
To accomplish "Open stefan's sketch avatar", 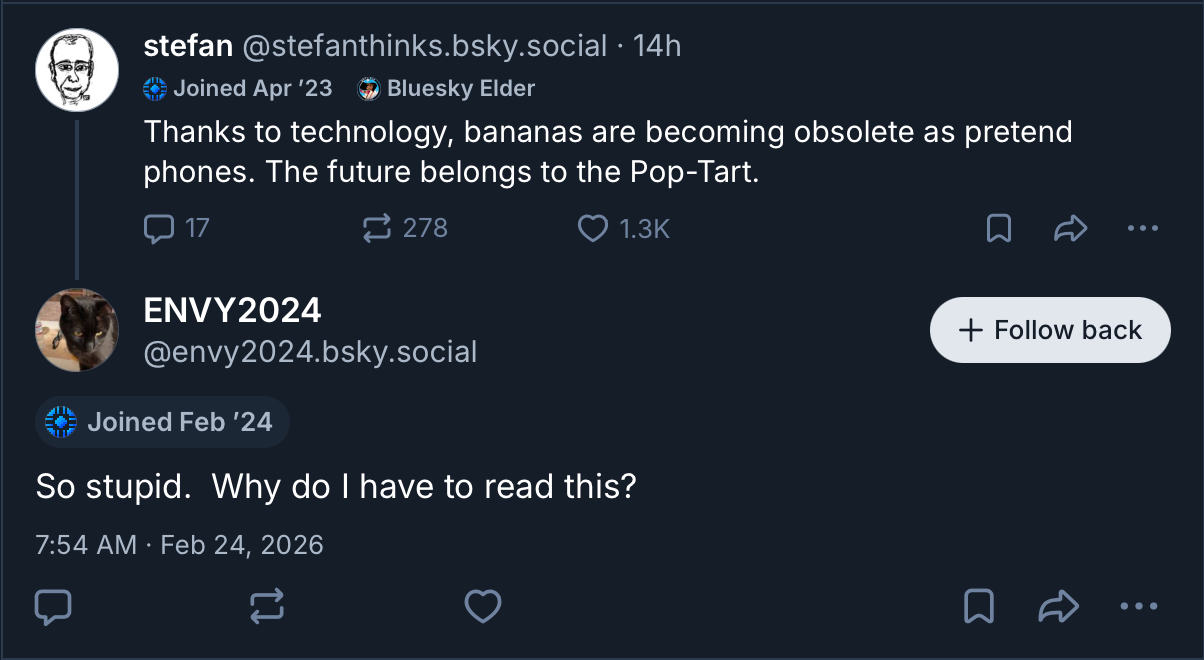I will click(77, 70).
